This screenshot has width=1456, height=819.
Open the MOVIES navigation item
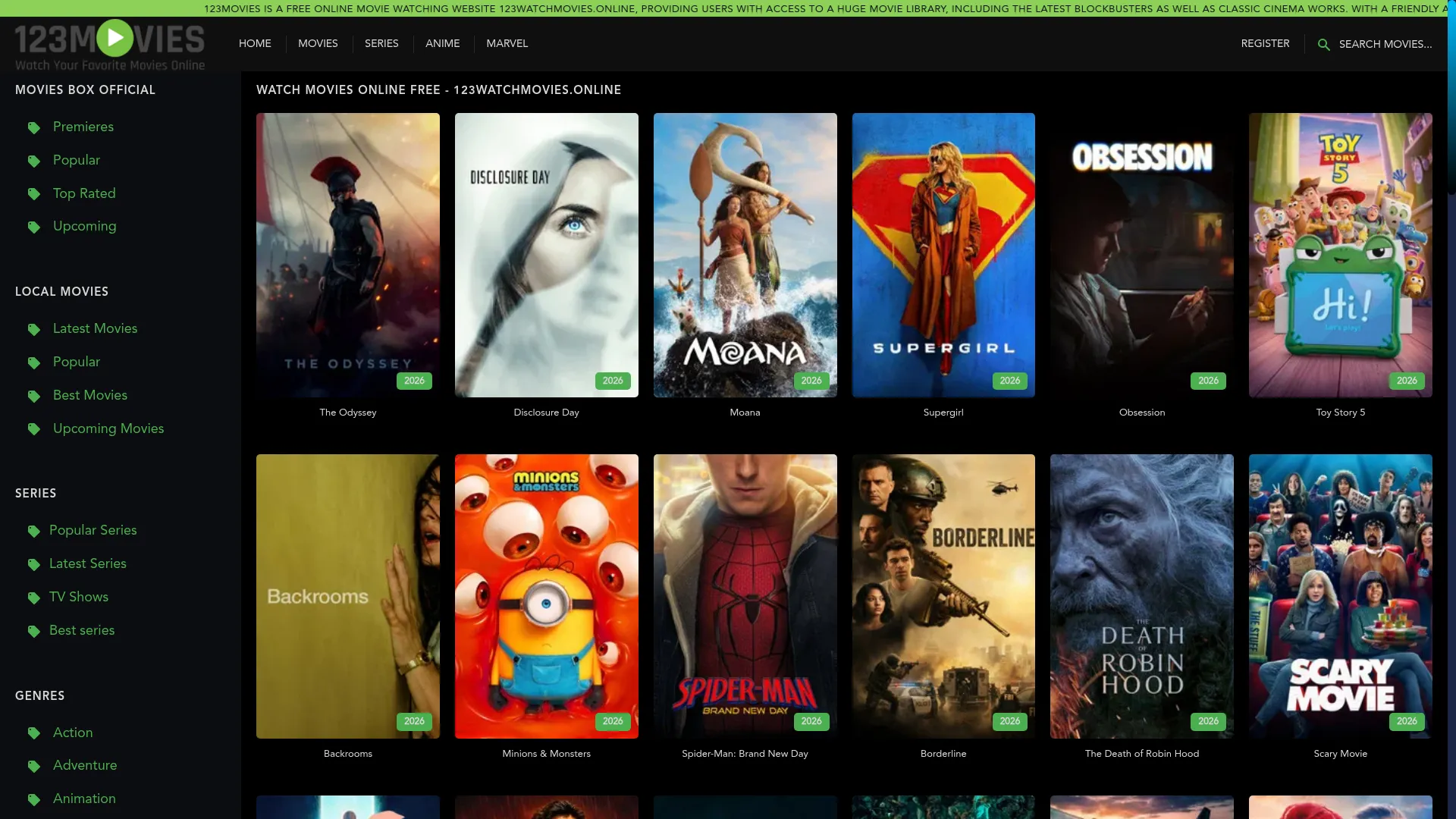[x=318, y=44]
